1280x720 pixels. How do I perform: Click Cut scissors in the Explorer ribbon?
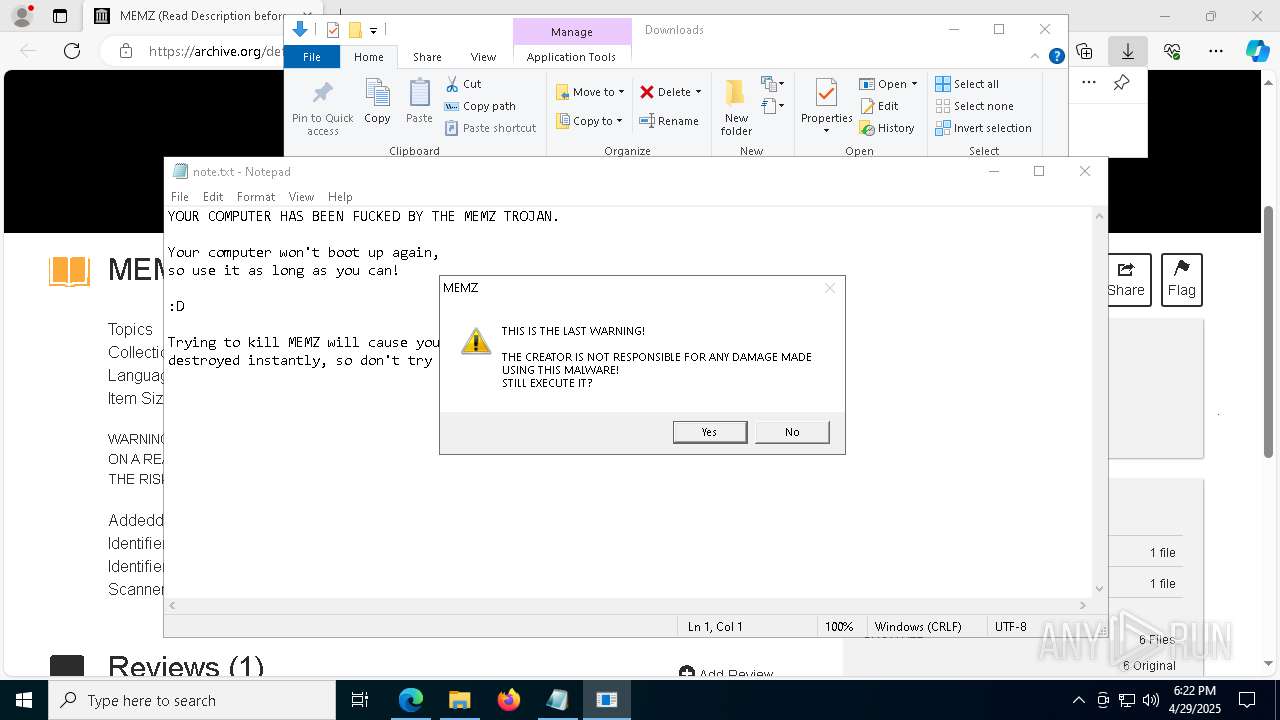[463, 84]
